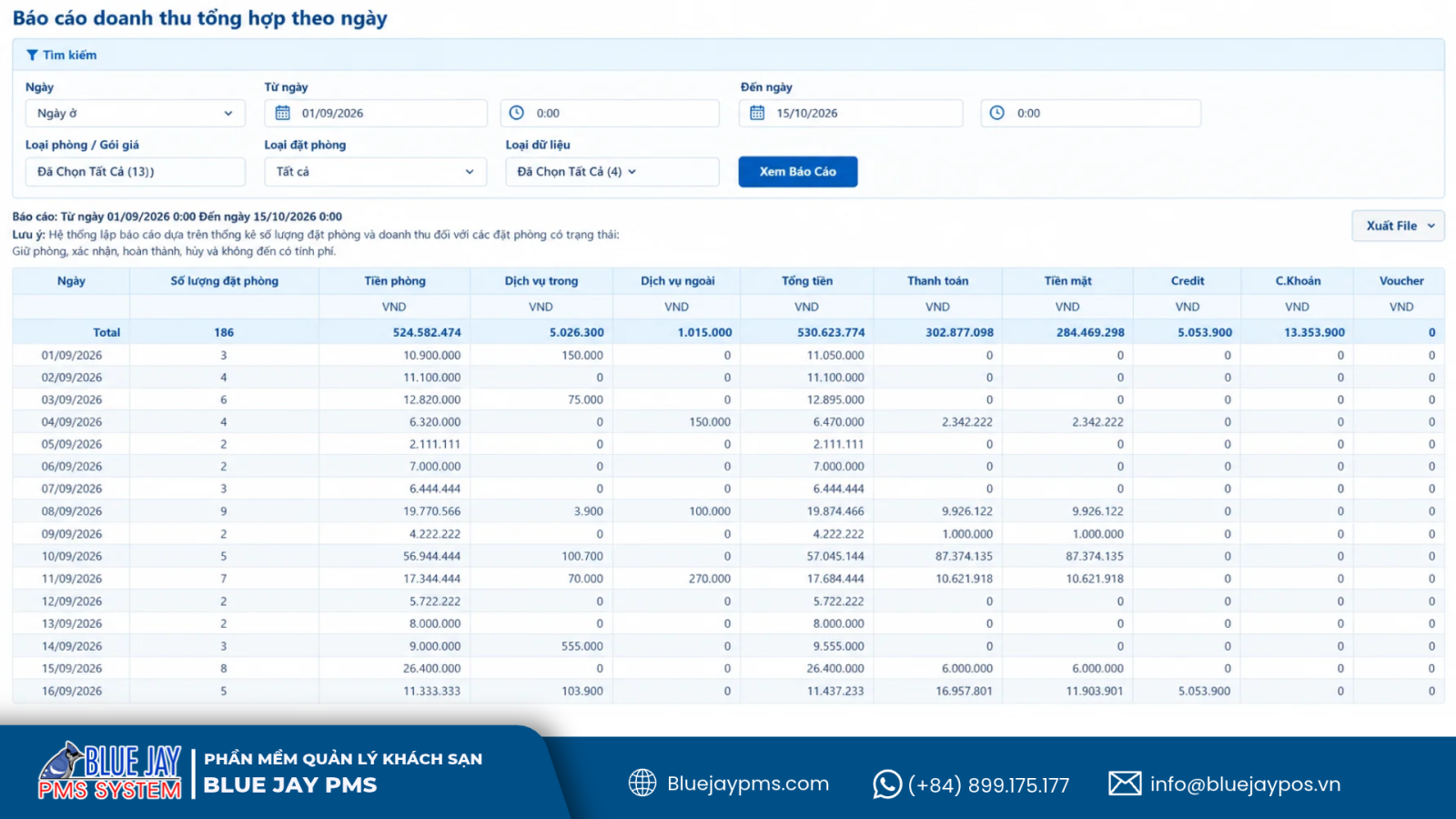
Task: Click the WhatsApp phone icon in footer
Action: [887, 784]
